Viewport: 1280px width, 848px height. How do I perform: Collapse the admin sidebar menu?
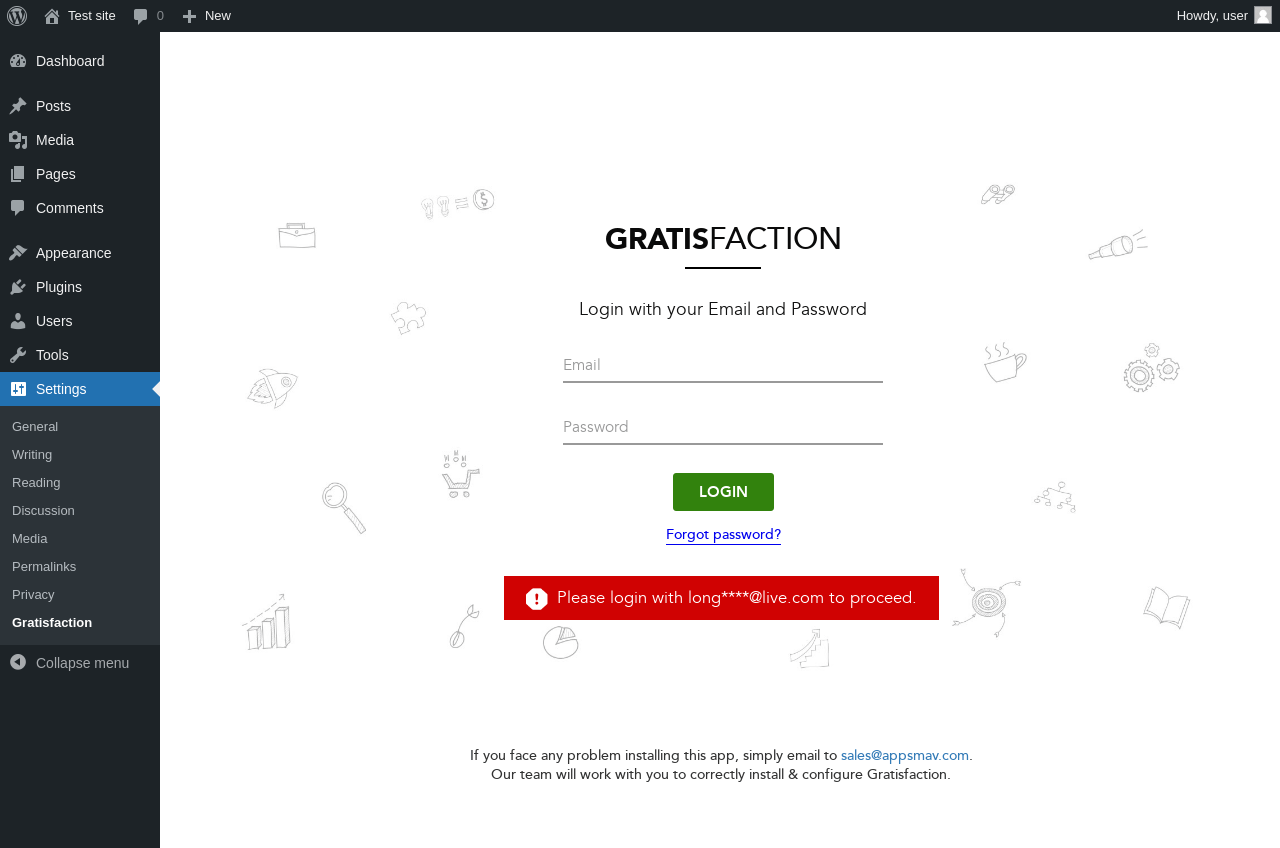[x=80, y=663]
